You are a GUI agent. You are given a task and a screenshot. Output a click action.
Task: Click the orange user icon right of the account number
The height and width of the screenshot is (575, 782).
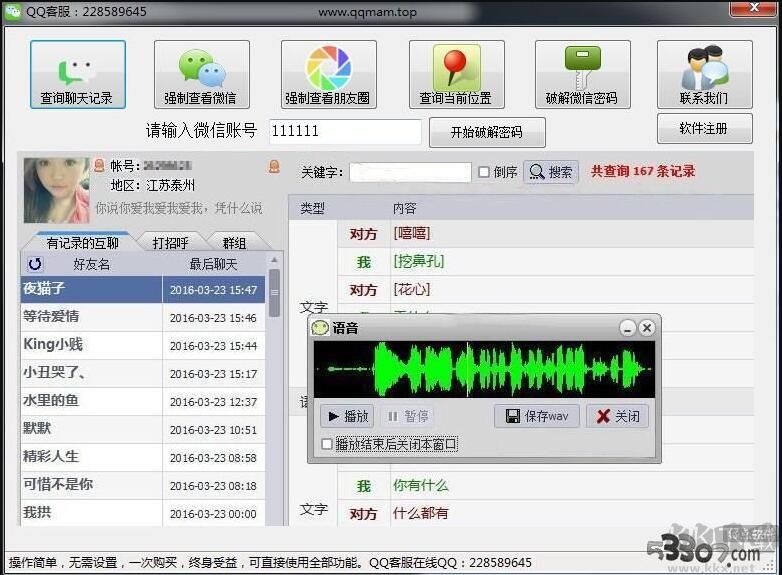[x=274, y=166]
